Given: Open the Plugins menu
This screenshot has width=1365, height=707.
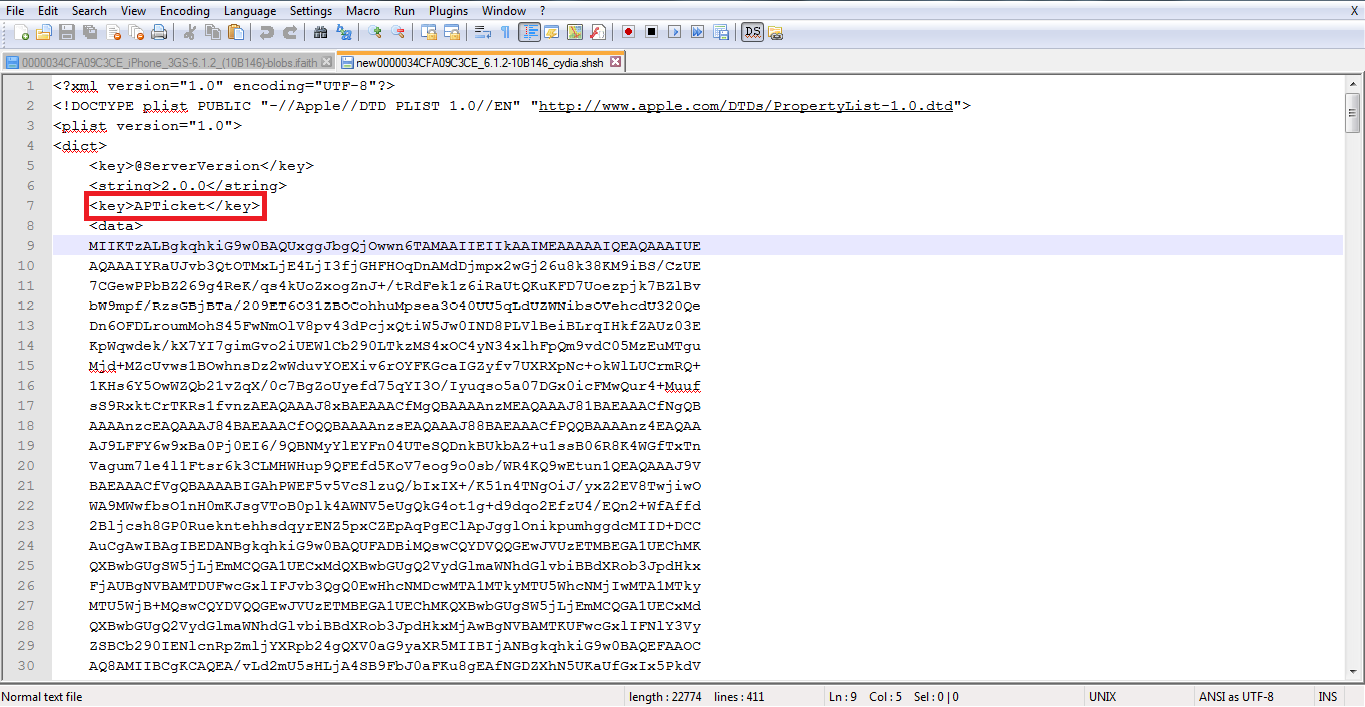Looking at the screenshot, I should tap(448, 10).
